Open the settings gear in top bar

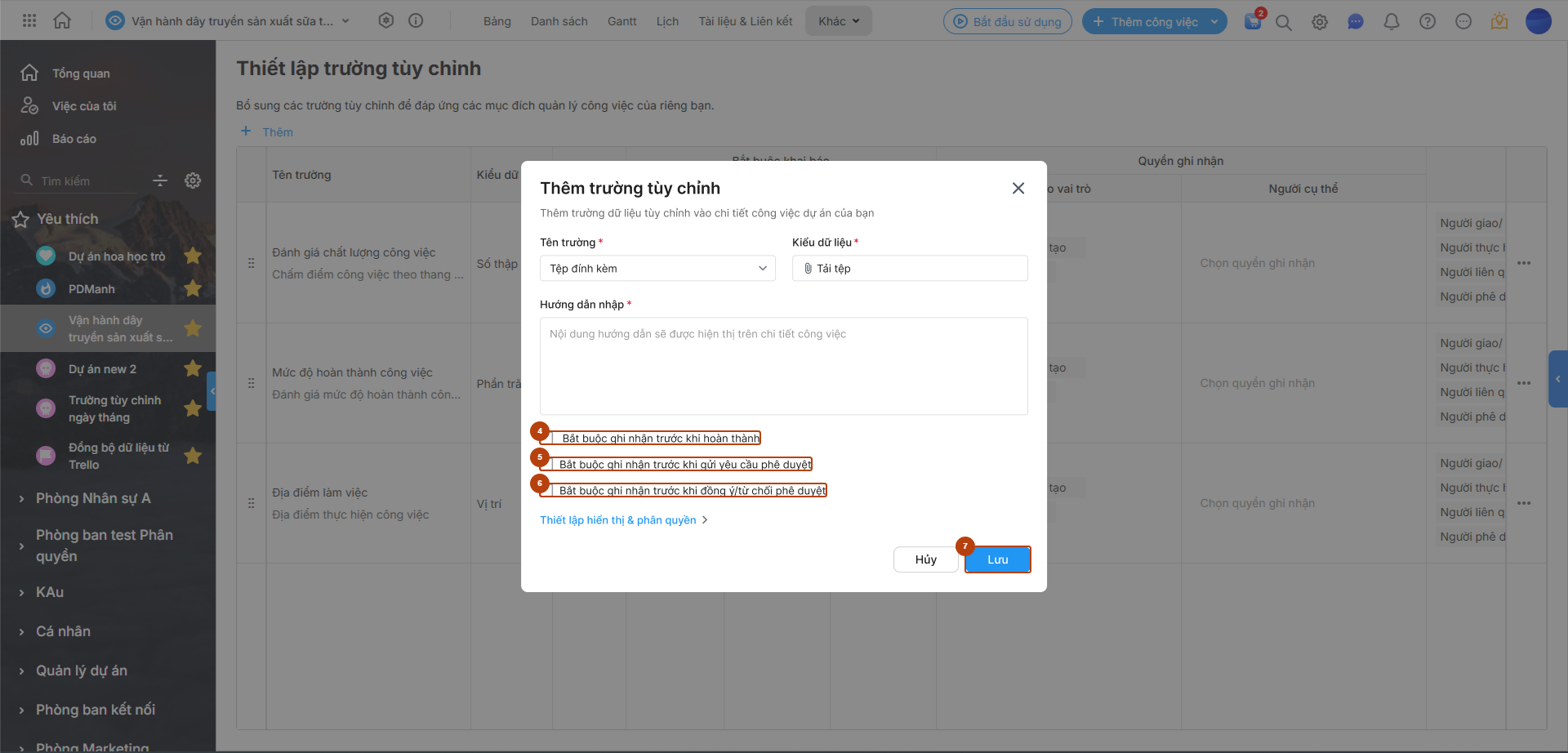point(1320,22)
